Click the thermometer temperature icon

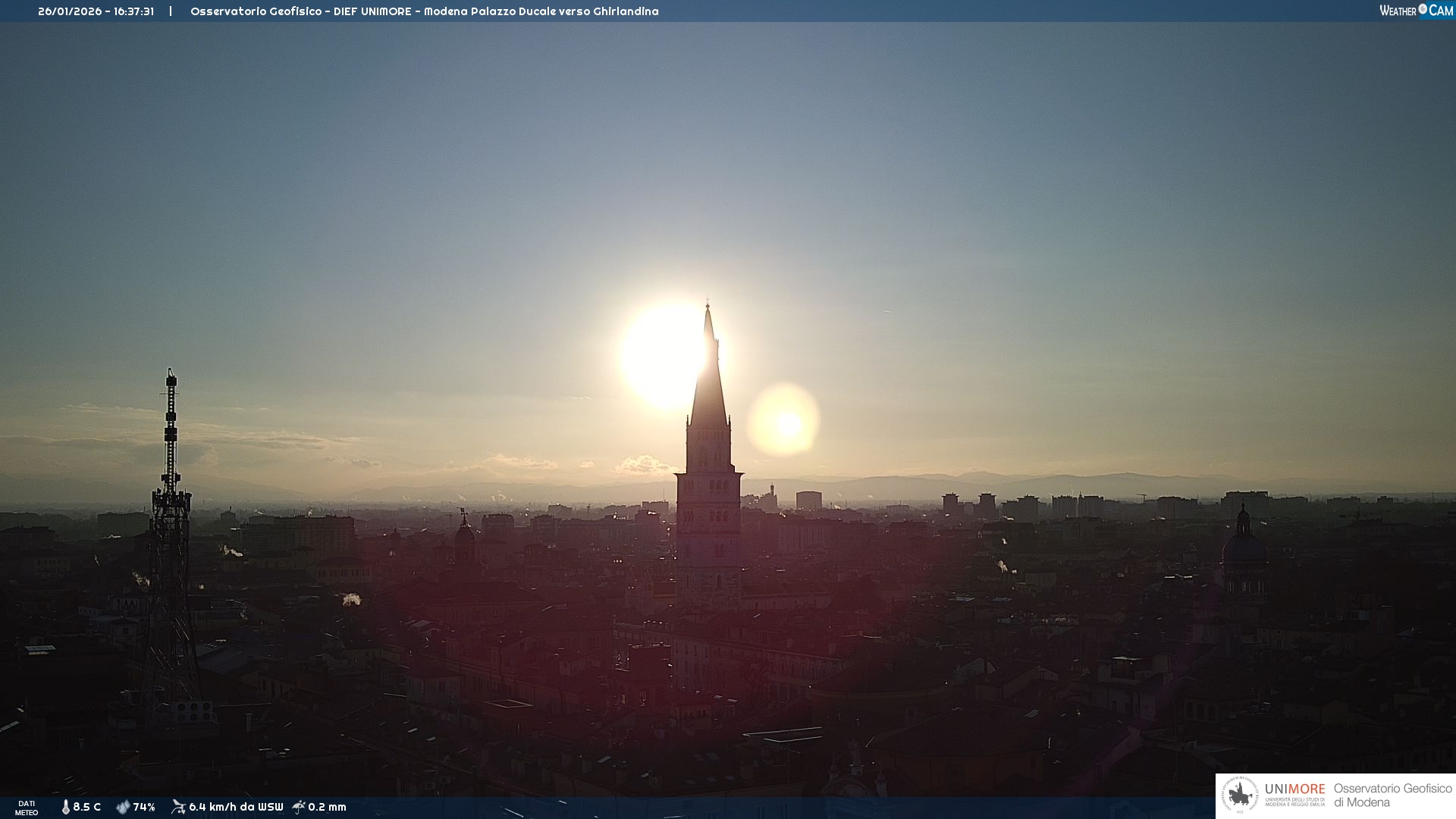tap(65, 807)
